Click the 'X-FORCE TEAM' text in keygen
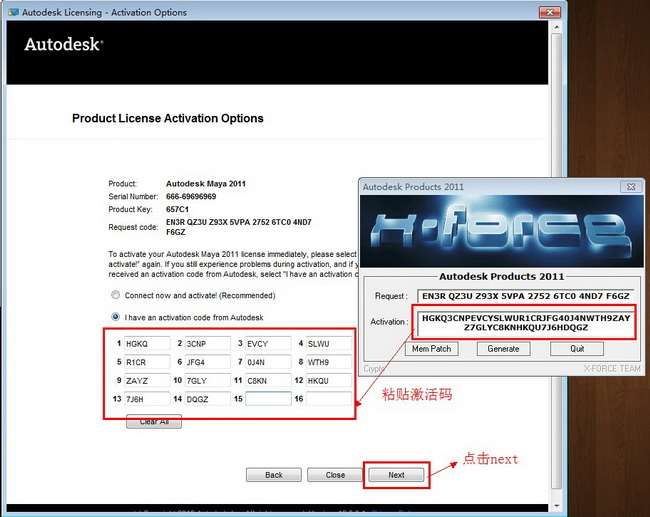Viewport: 650px width, 517px height. [x=612, y=369]
